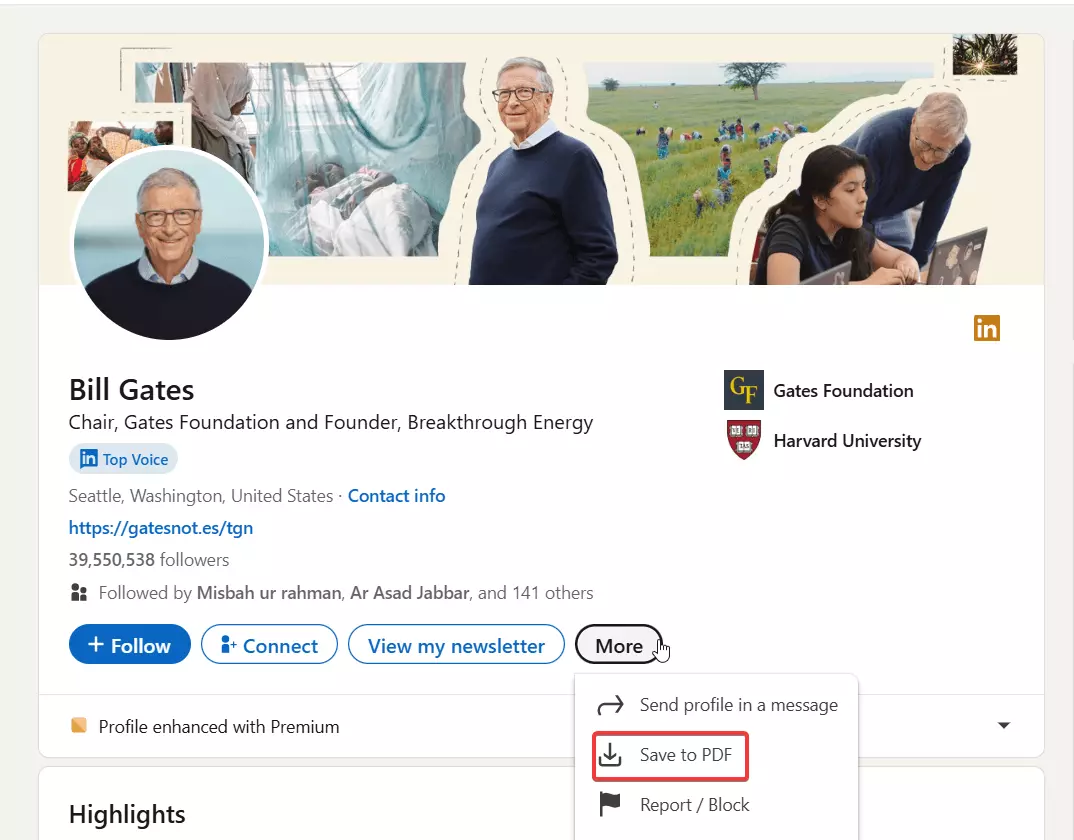Open the More actions dropdown
1074x840 pixels.
point(618,645)
